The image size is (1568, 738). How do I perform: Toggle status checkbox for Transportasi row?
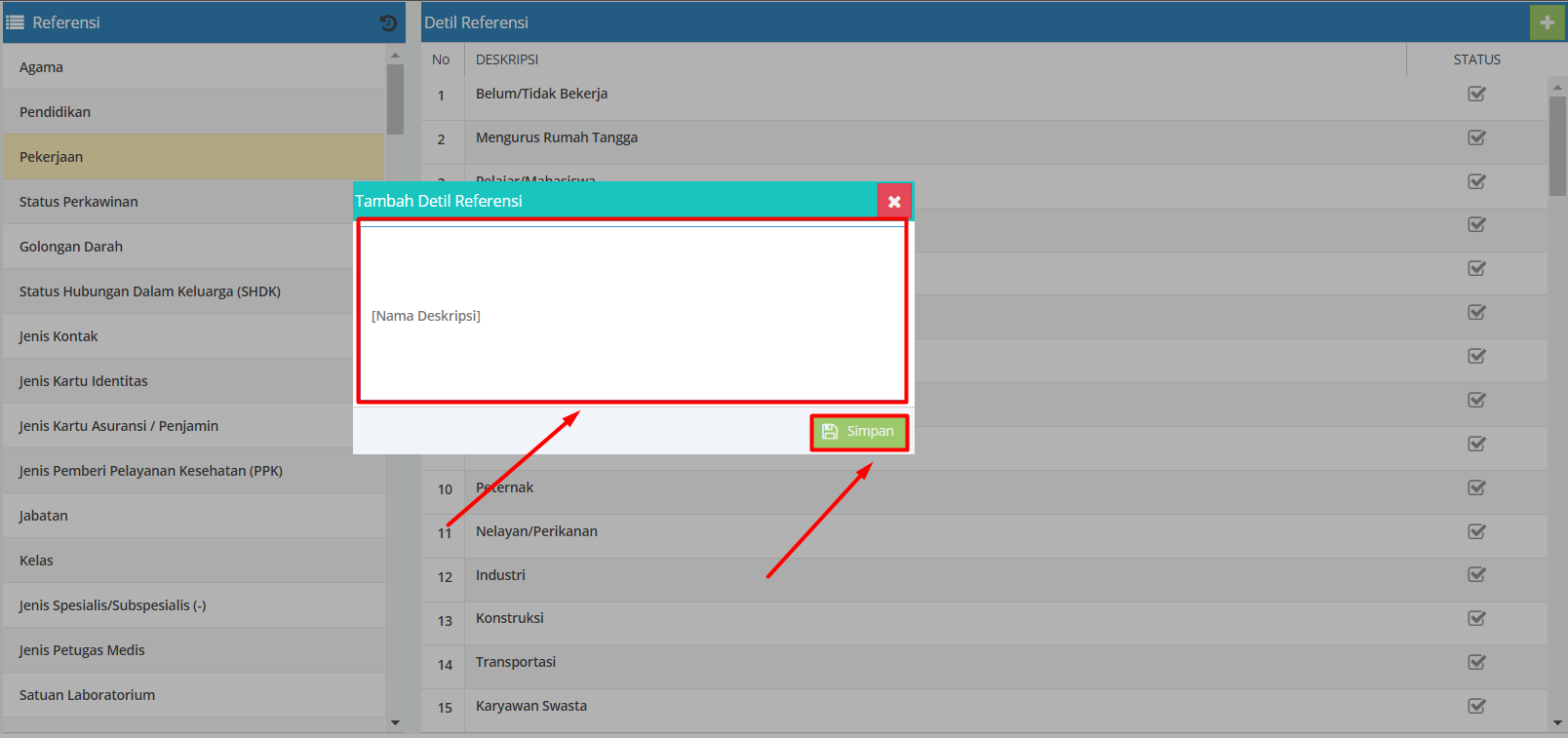1476,662
